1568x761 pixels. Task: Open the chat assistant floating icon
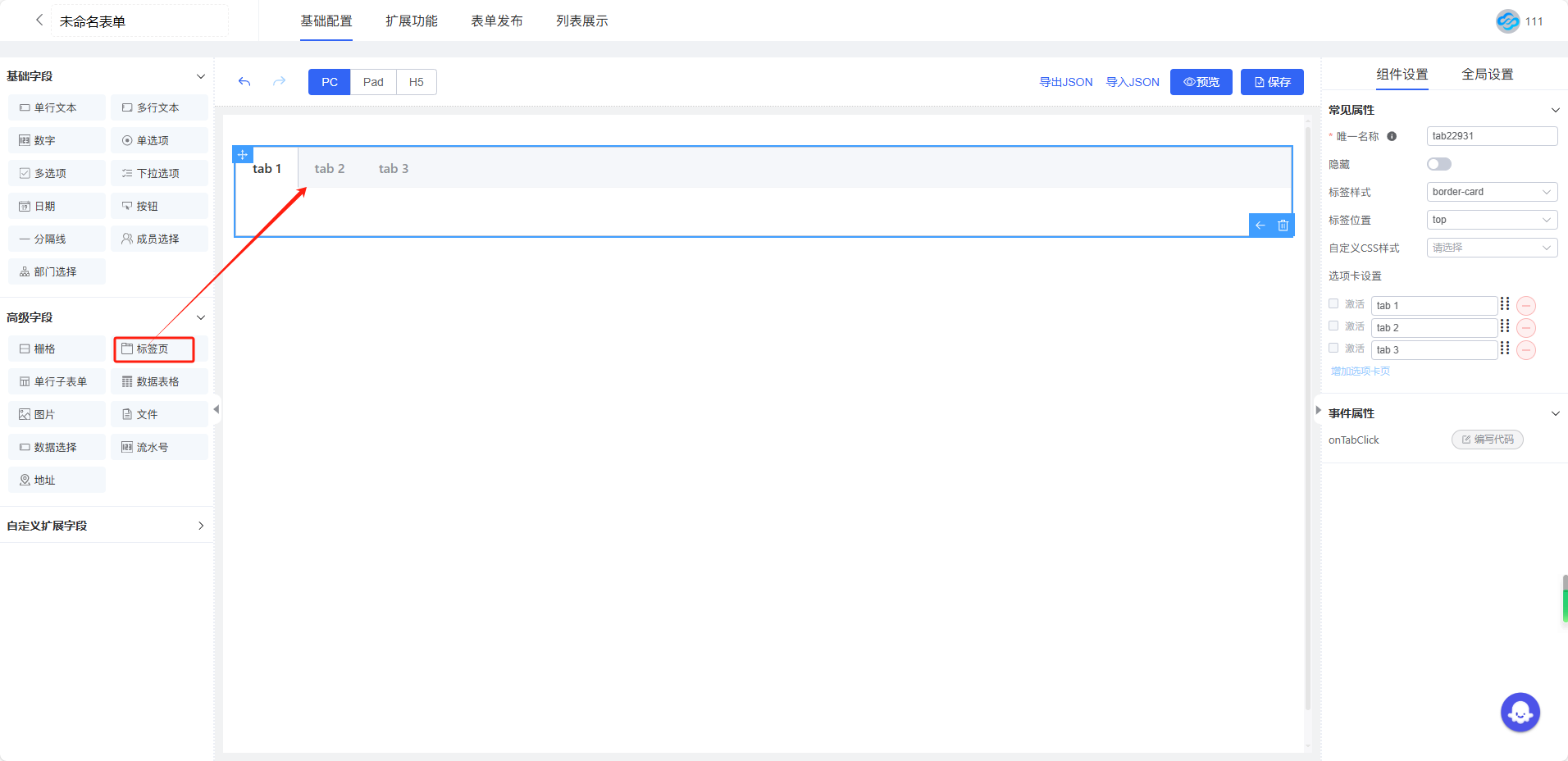[1520, 713]
